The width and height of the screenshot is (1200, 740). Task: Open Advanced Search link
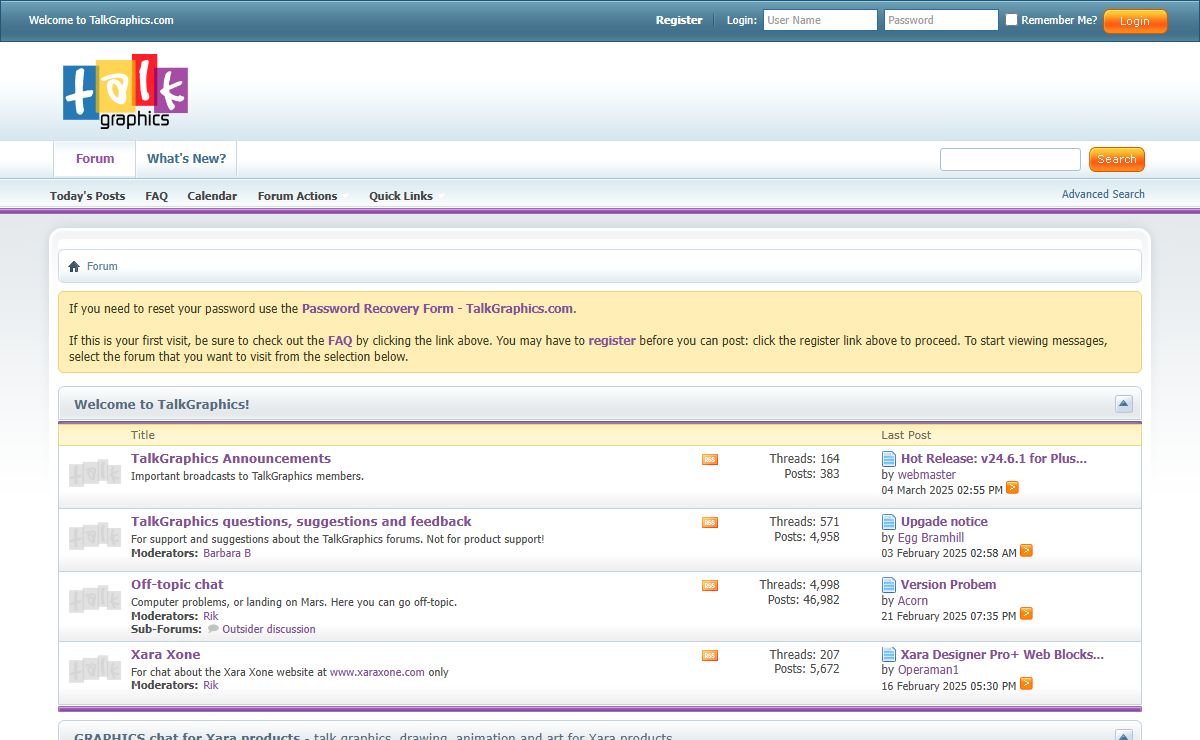tap(1103, 194)
